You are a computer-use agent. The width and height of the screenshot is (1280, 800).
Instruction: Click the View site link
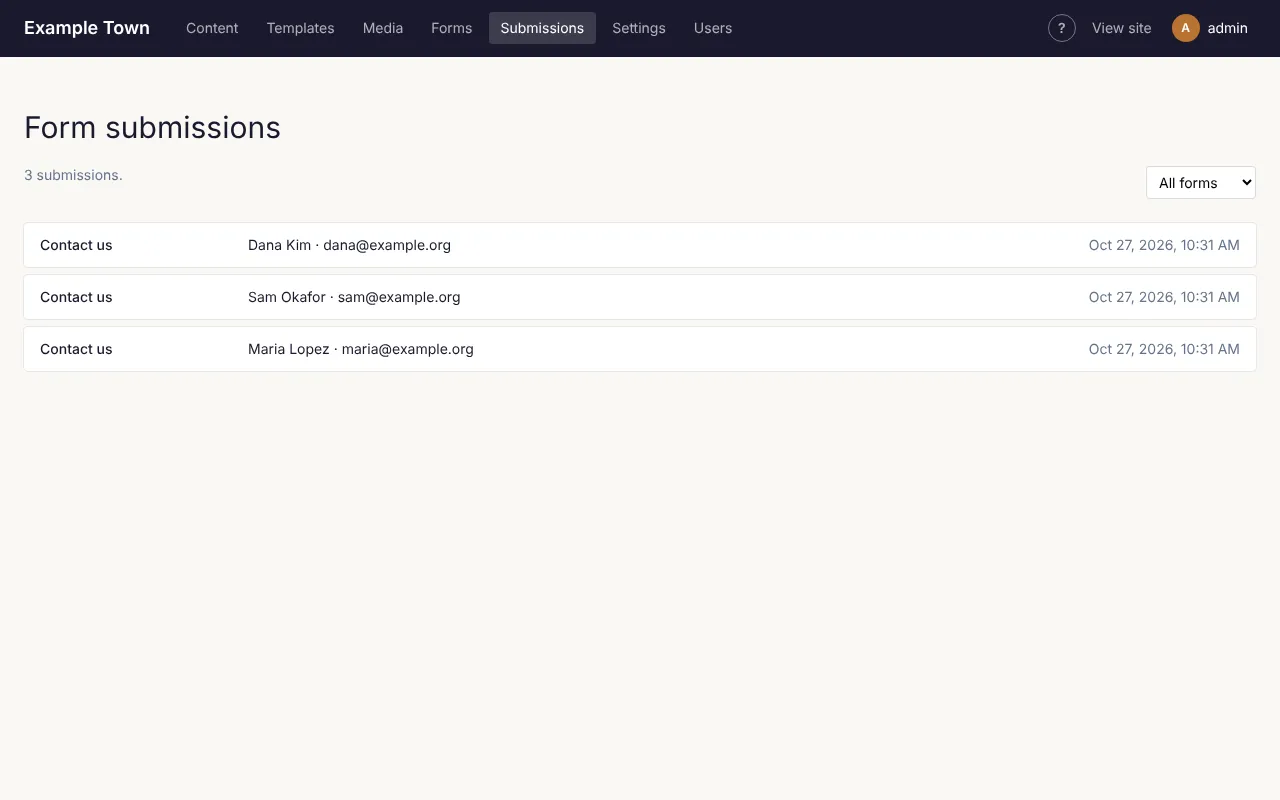click(1122, 28)
